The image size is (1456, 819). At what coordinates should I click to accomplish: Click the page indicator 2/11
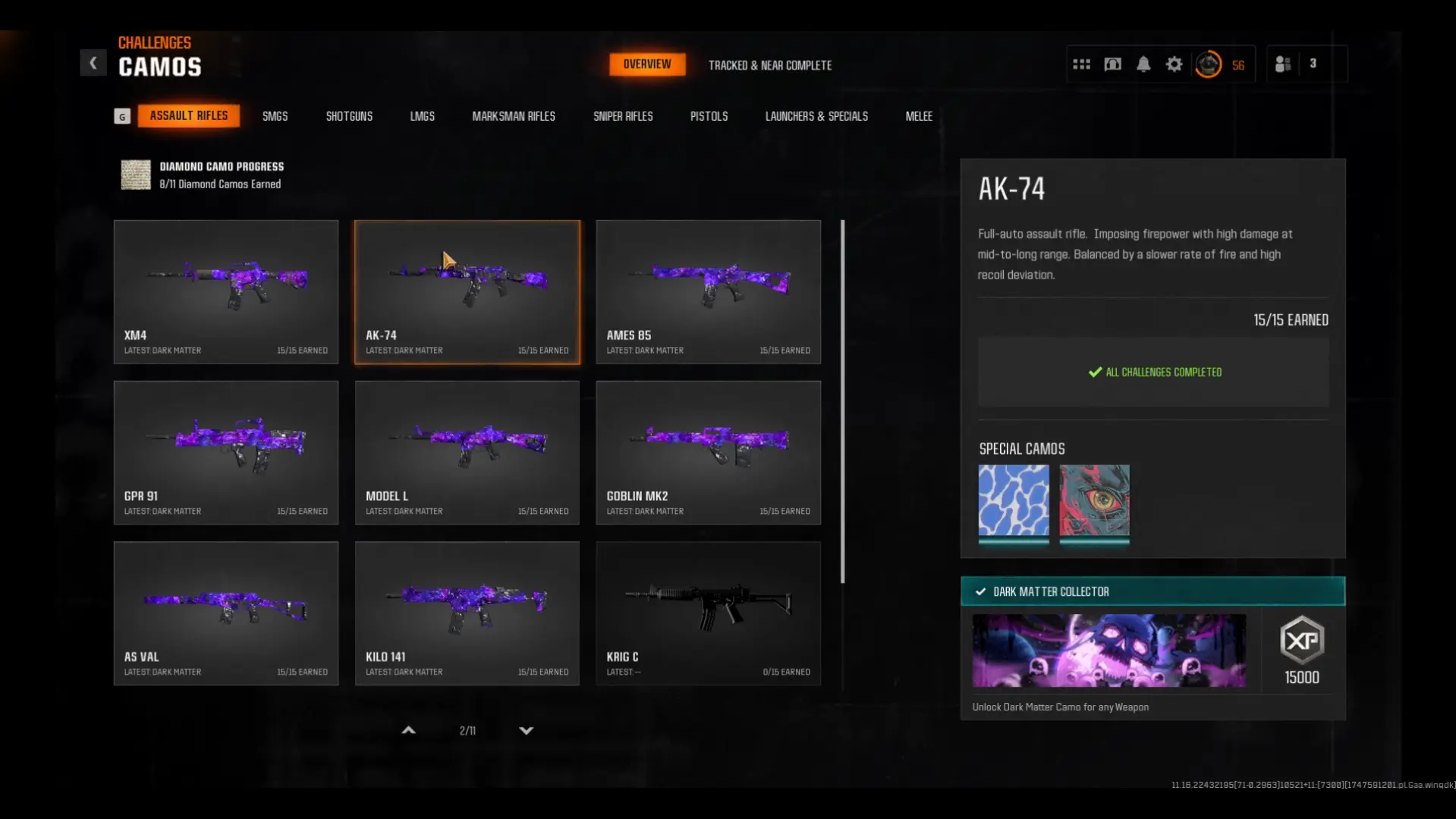pos(467,731)
